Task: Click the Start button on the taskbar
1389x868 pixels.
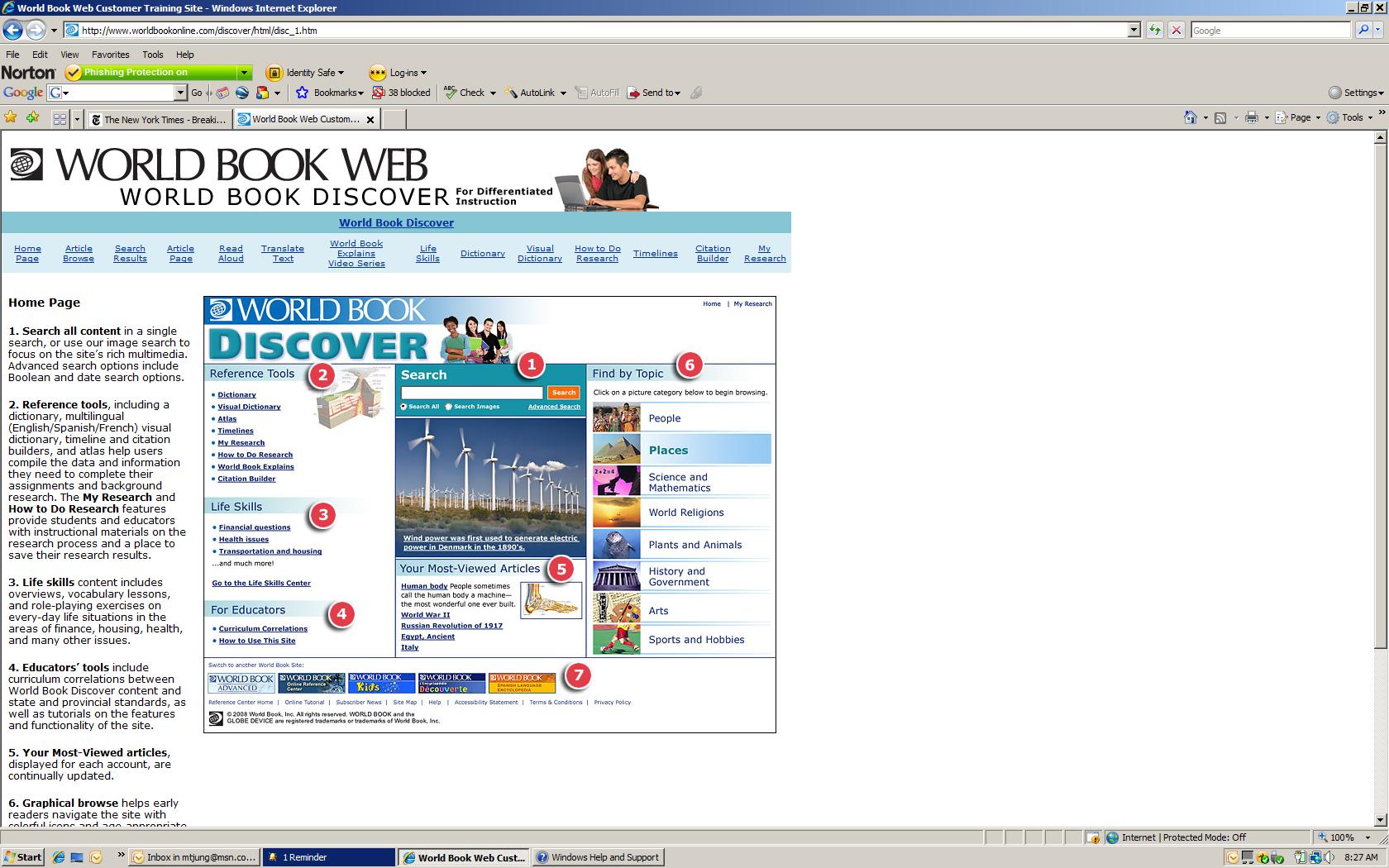Action: tap(22, 857)
